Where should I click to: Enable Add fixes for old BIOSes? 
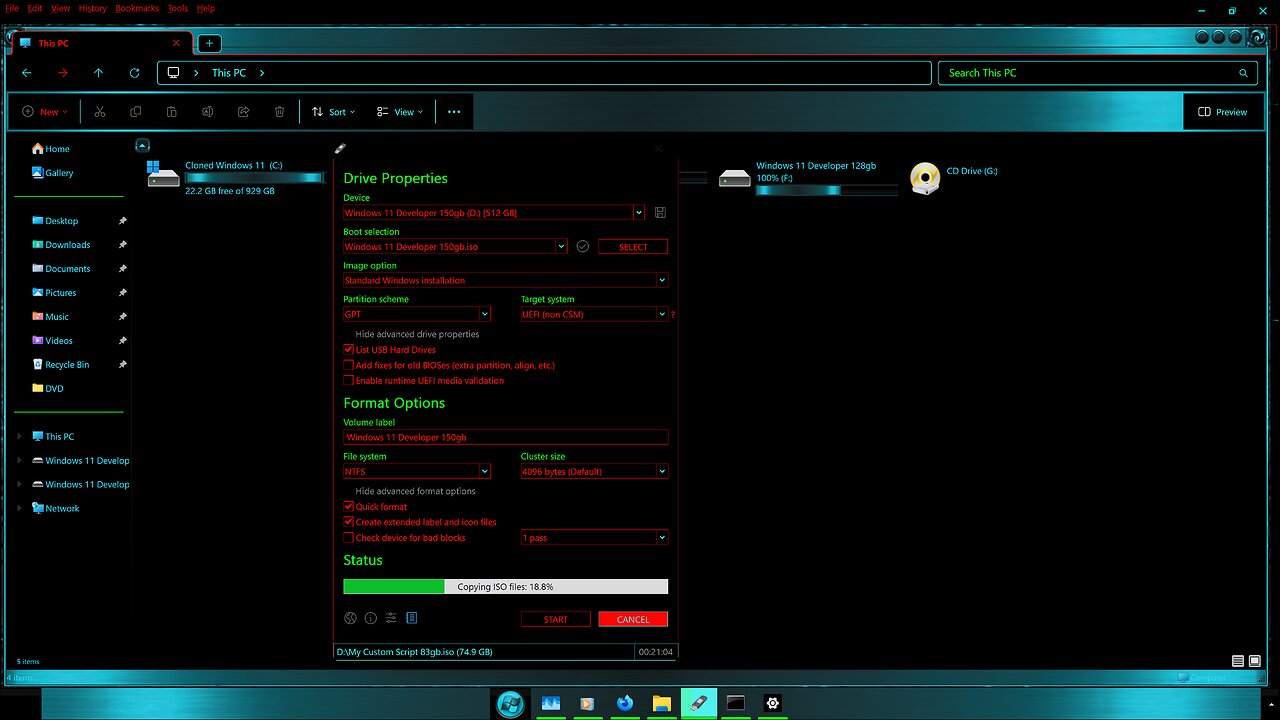(x=349, y=365)
